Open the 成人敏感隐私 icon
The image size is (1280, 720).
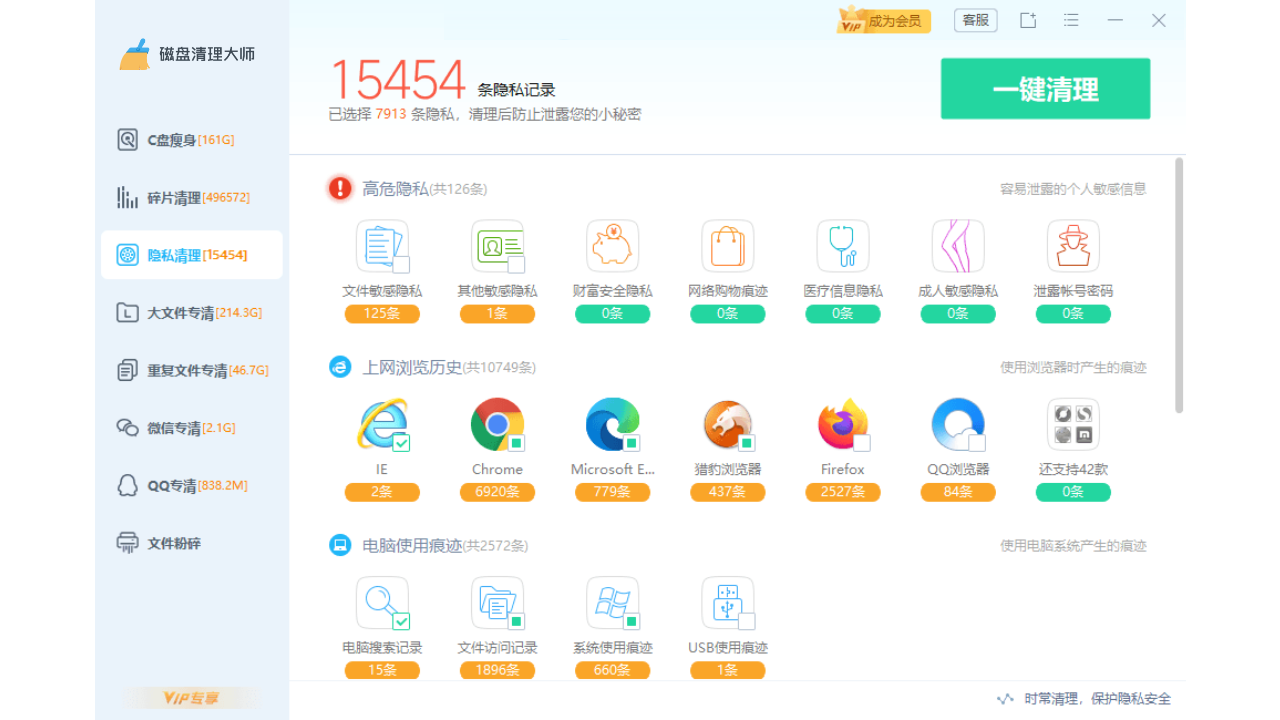[957, 246]
